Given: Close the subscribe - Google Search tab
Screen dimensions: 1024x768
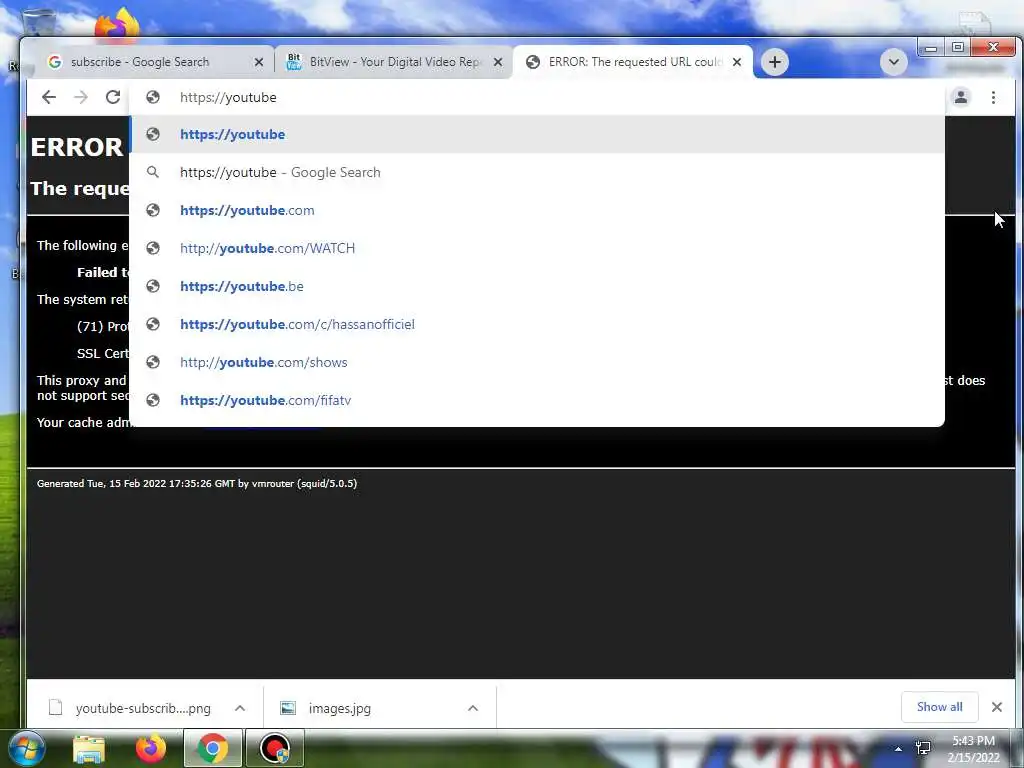Looking at the screenshot, I should pyautogui.click(x=259, y=62).
